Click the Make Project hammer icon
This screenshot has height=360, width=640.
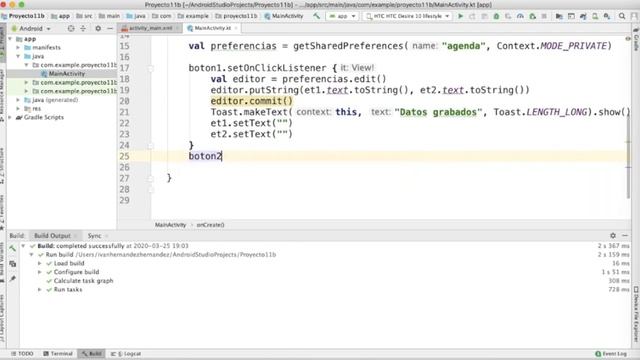(x=316, y=16)
